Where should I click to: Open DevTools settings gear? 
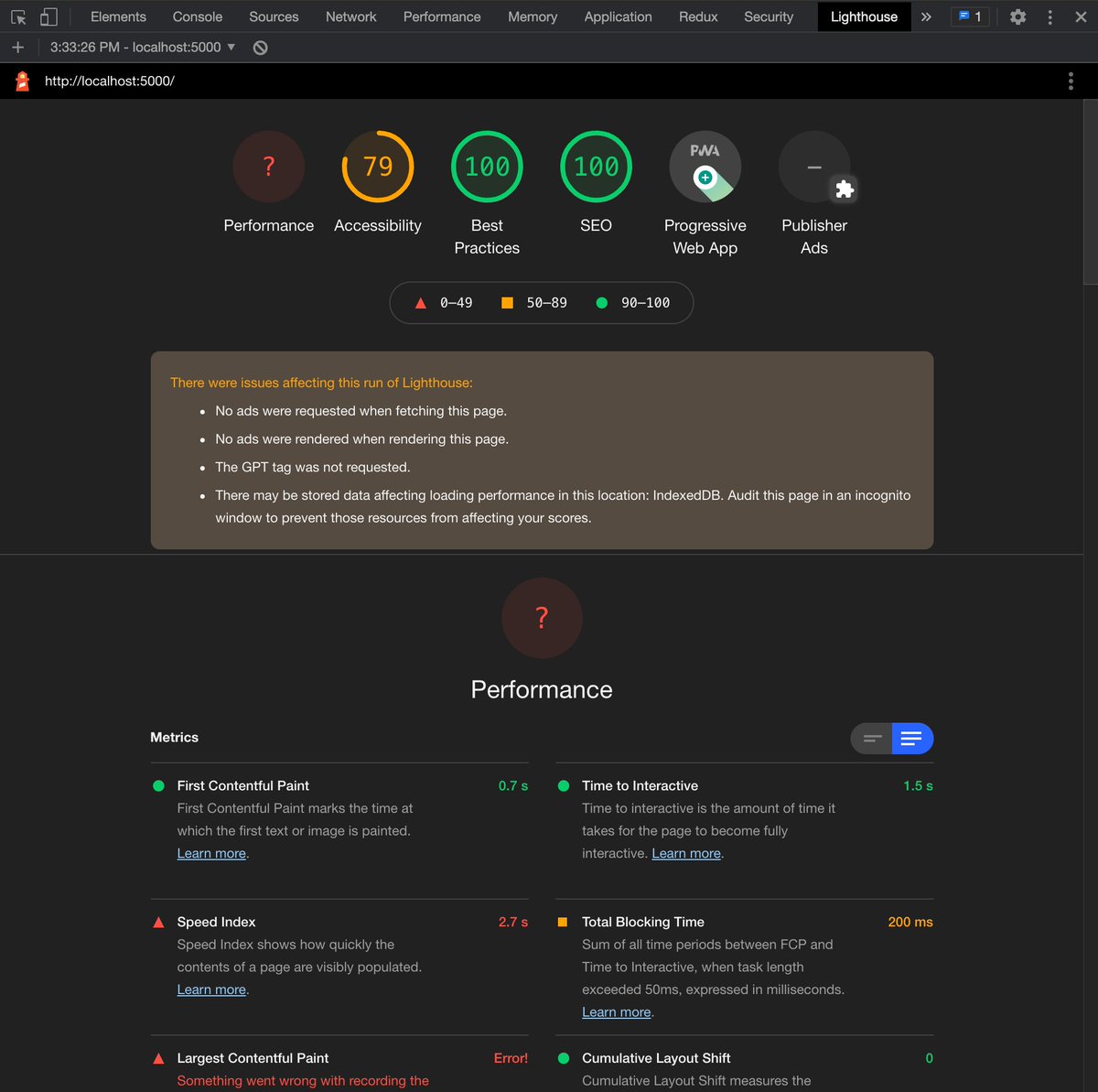[1017, 16]
